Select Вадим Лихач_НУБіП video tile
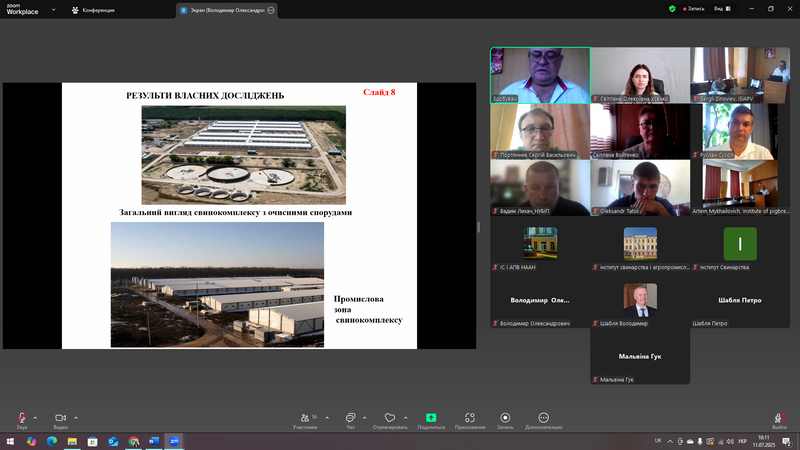The height and width of the screenshot is (450, 800). pos(540,188)
